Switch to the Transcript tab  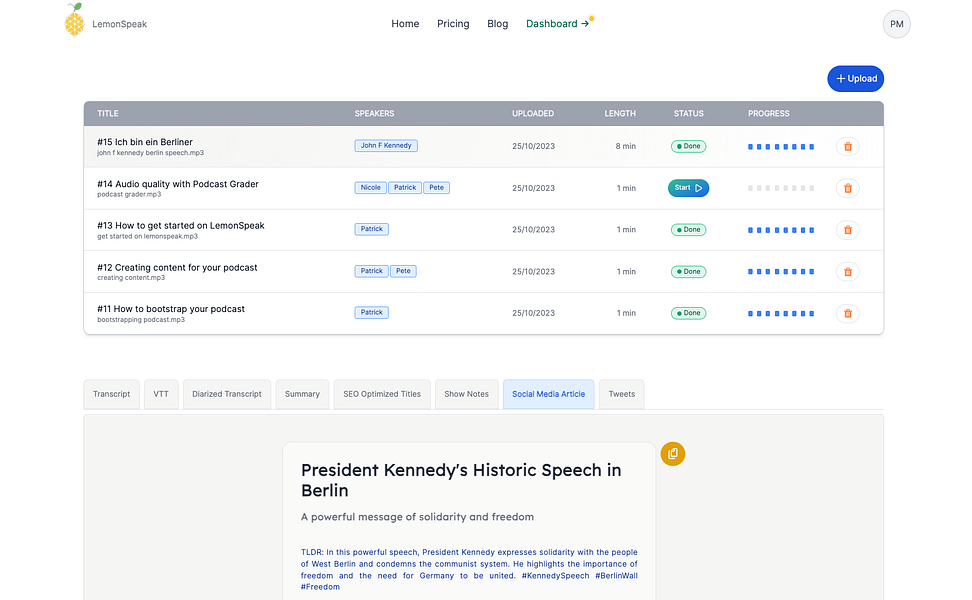(112, 394)
